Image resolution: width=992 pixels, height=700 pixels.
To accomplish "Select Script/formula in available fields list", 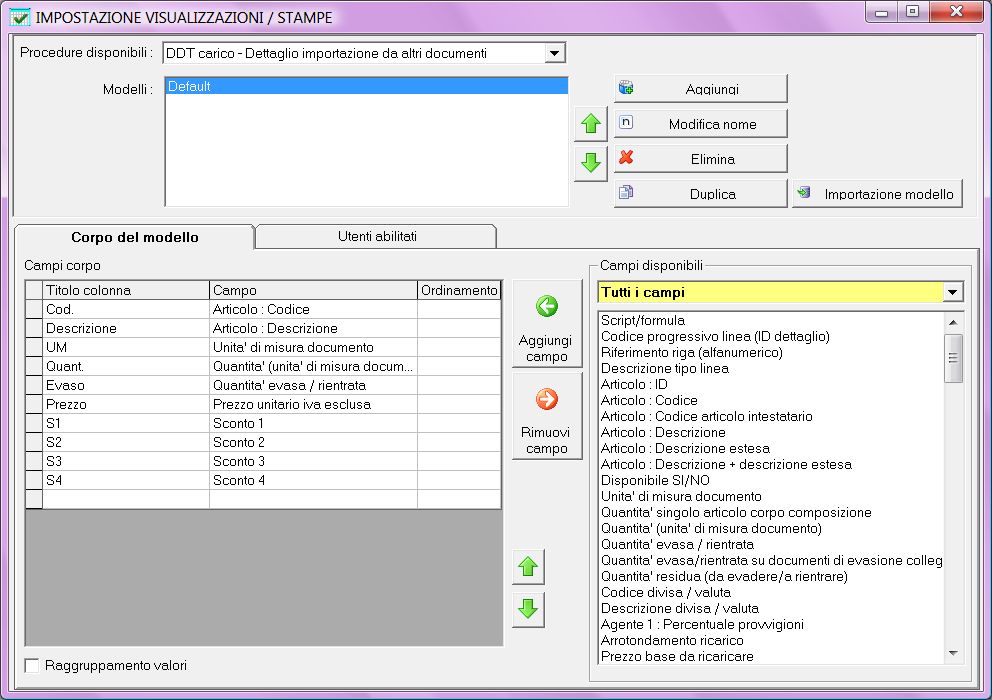I will pos(643,321).
